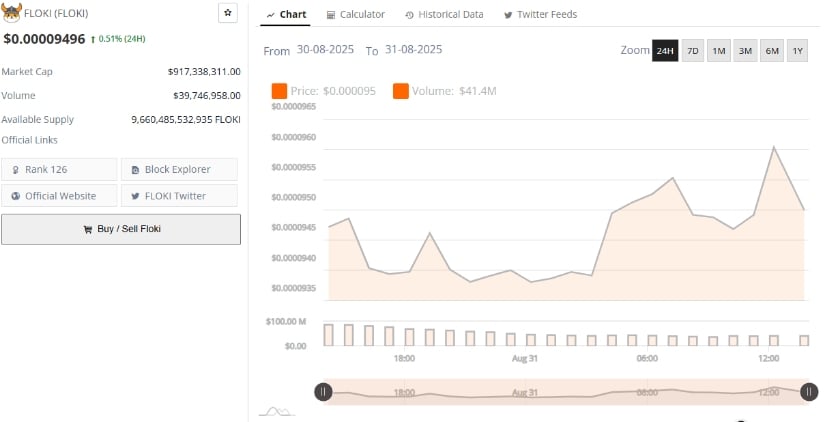Image resolution: width=825 pixels, height=422 pixels.
Task: Click the Buy / Sell Floki button
Action: (x=121, y=229)
